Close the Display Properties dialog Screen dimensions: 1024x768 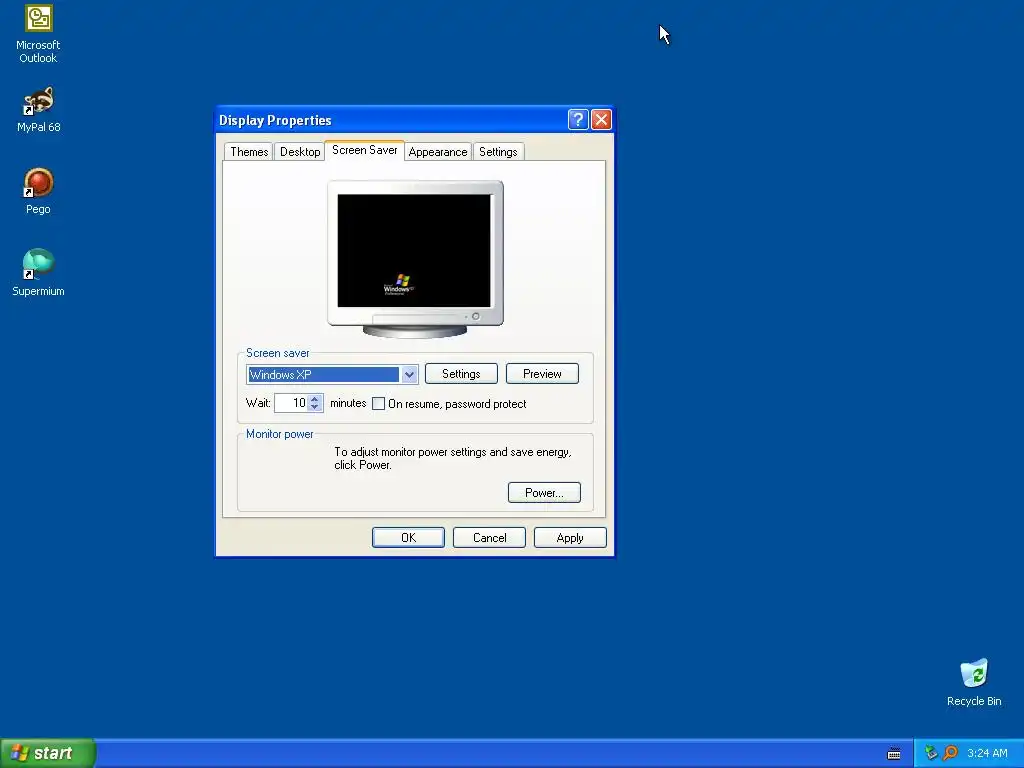coord(601,120)
